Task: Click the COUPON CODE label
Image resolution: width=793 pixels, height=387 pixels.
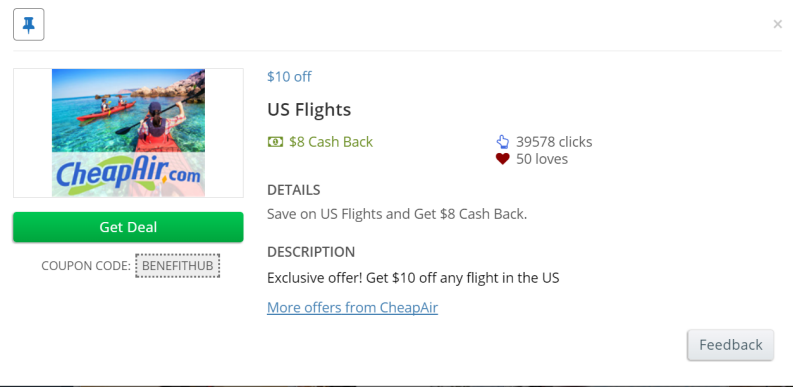Action: 86,266
